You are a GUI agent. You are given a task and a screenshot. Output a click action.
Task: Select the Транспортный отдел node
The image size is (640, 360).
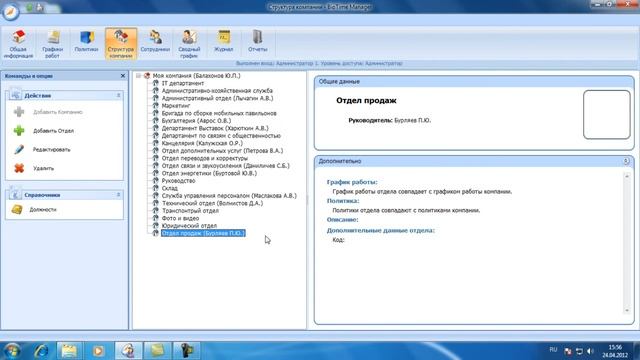click(x=190, y=211)
